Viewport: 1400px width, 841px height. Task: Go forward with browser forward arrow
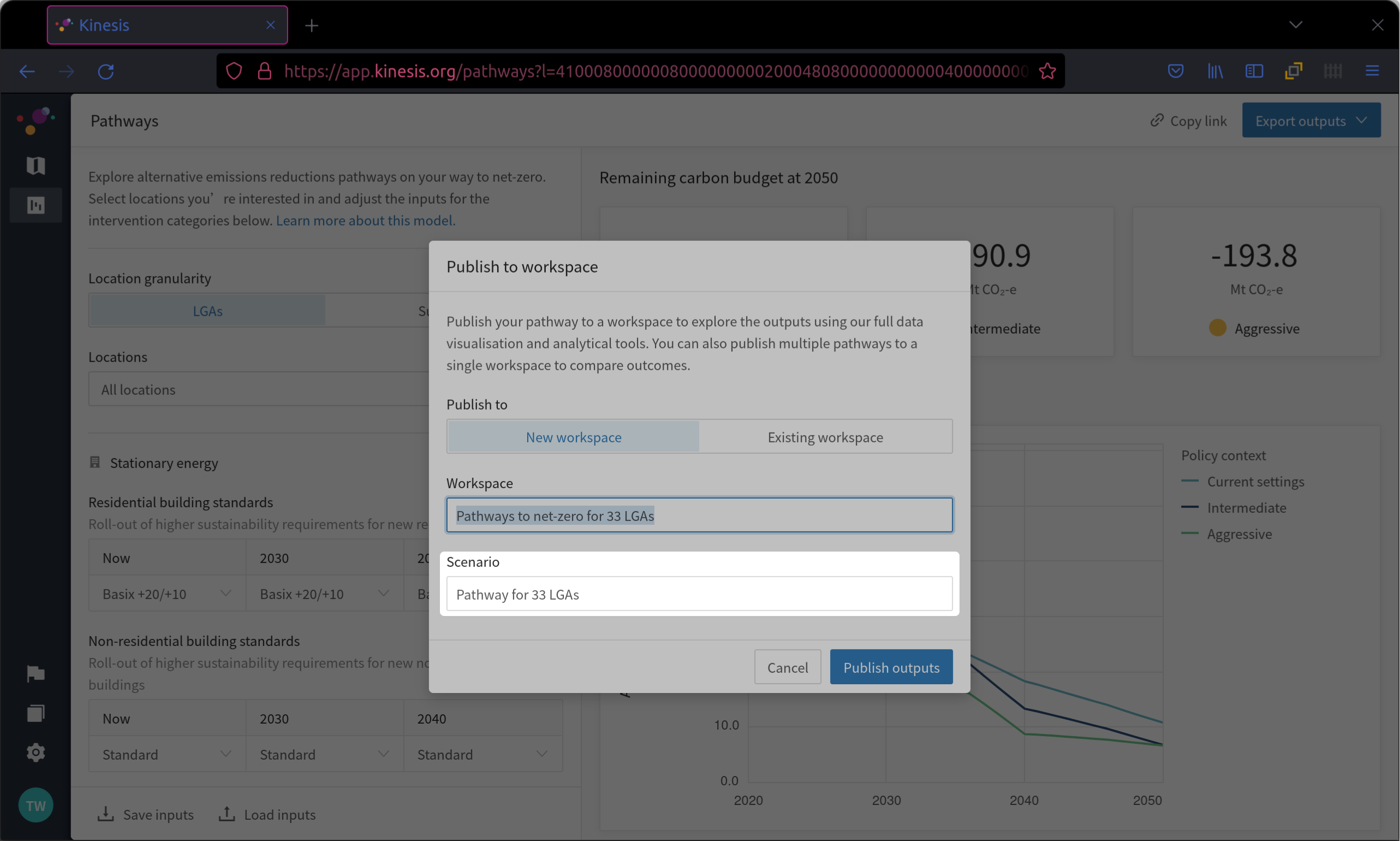[x=66, y=72]
